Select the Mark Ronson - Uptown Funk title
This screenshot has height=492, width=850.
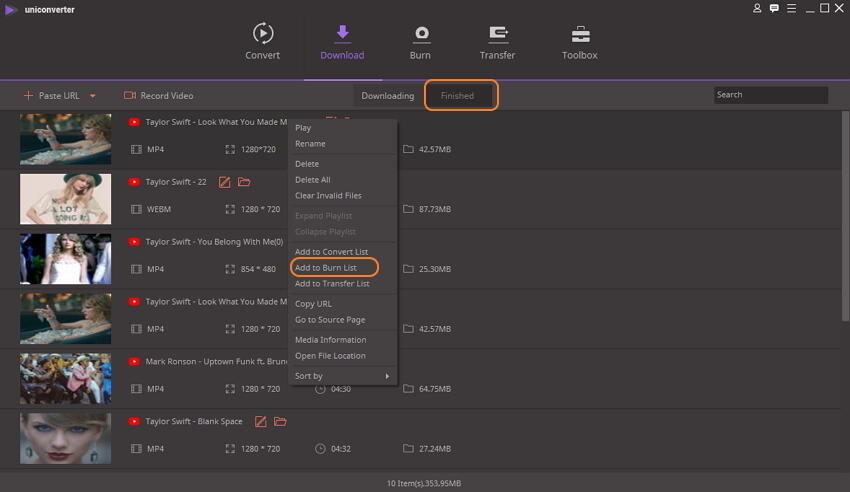tap(216, 361)
